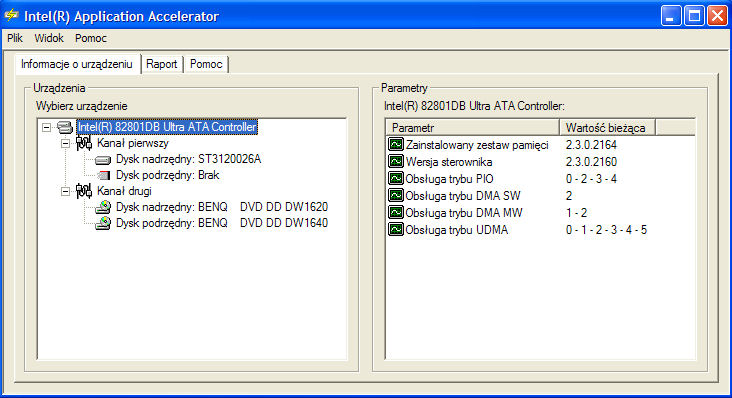Select the Kanał drugi tree item
Image resolution: width=732 pixels, height=398 pixels.
click(124, 191)
